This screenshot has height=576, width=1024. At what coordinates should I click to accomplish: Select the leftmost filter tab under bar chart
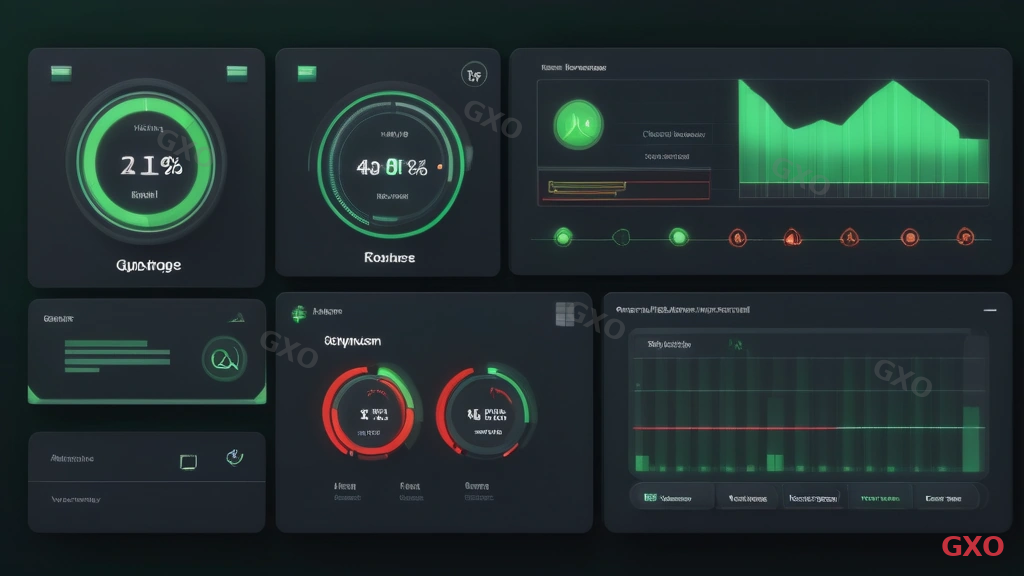pos(672,497)
